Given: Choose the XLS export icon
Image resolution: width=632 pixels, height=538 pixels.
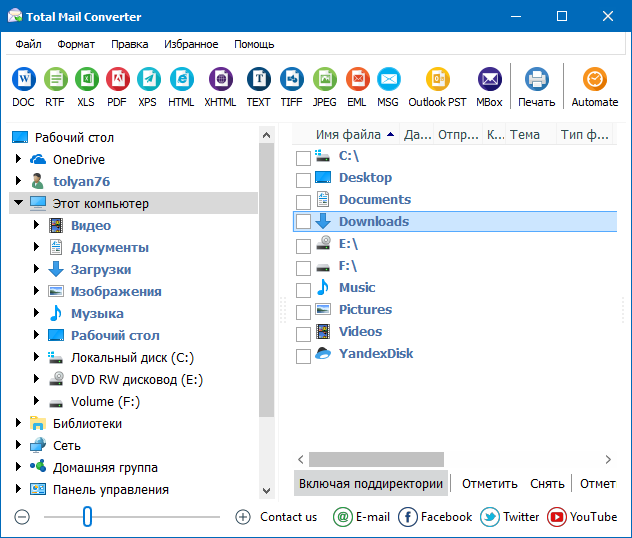Looking at the screenshot, I should point(85,80).
